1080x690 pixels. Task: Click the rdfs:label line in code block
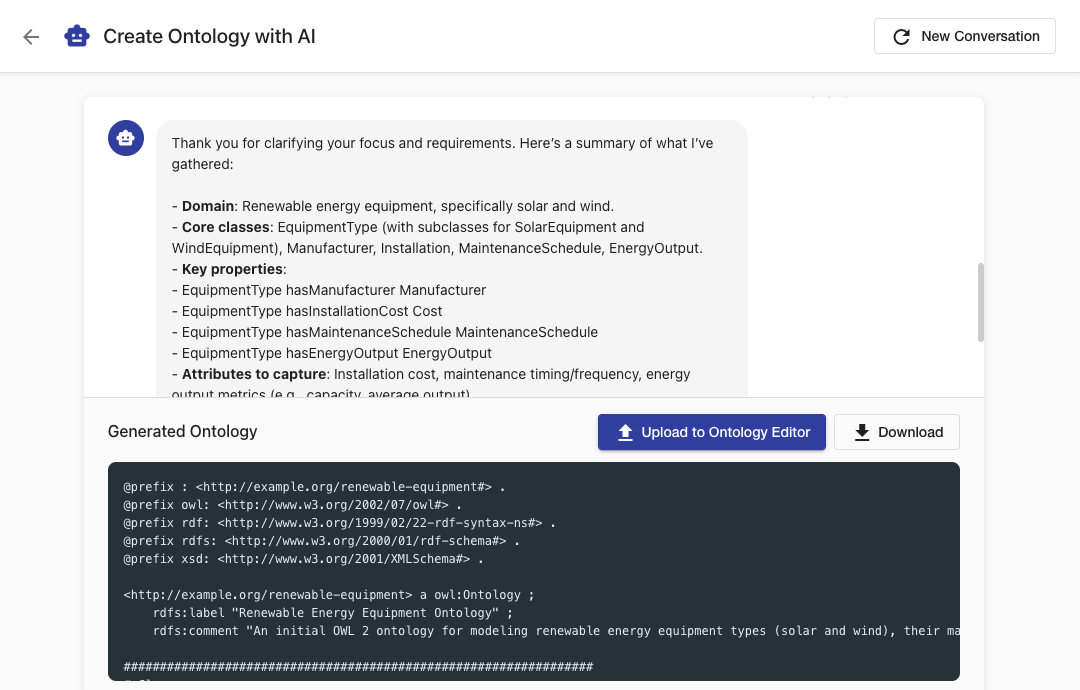[x=332, y=613]
